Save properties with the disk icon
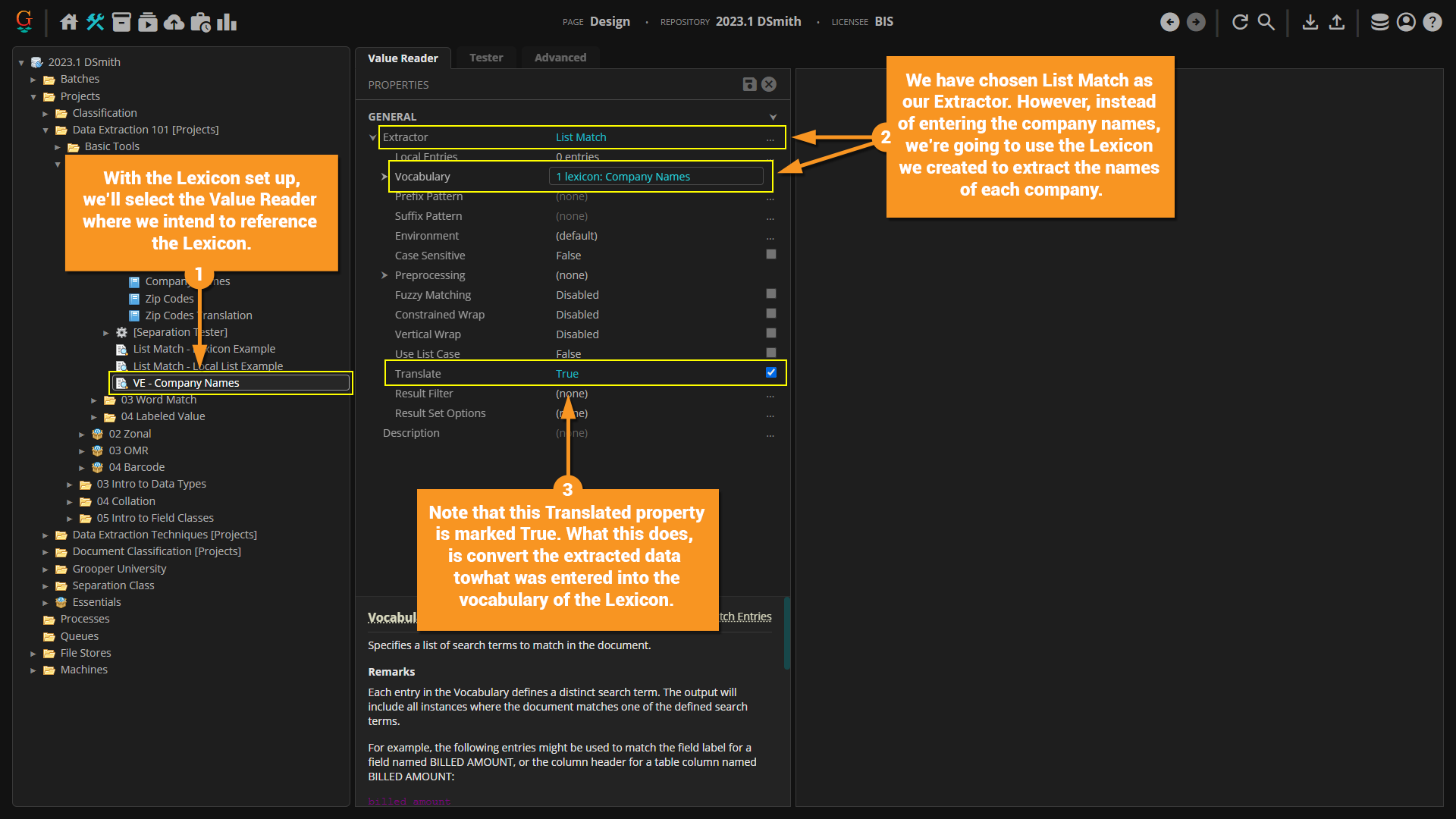 749,84
